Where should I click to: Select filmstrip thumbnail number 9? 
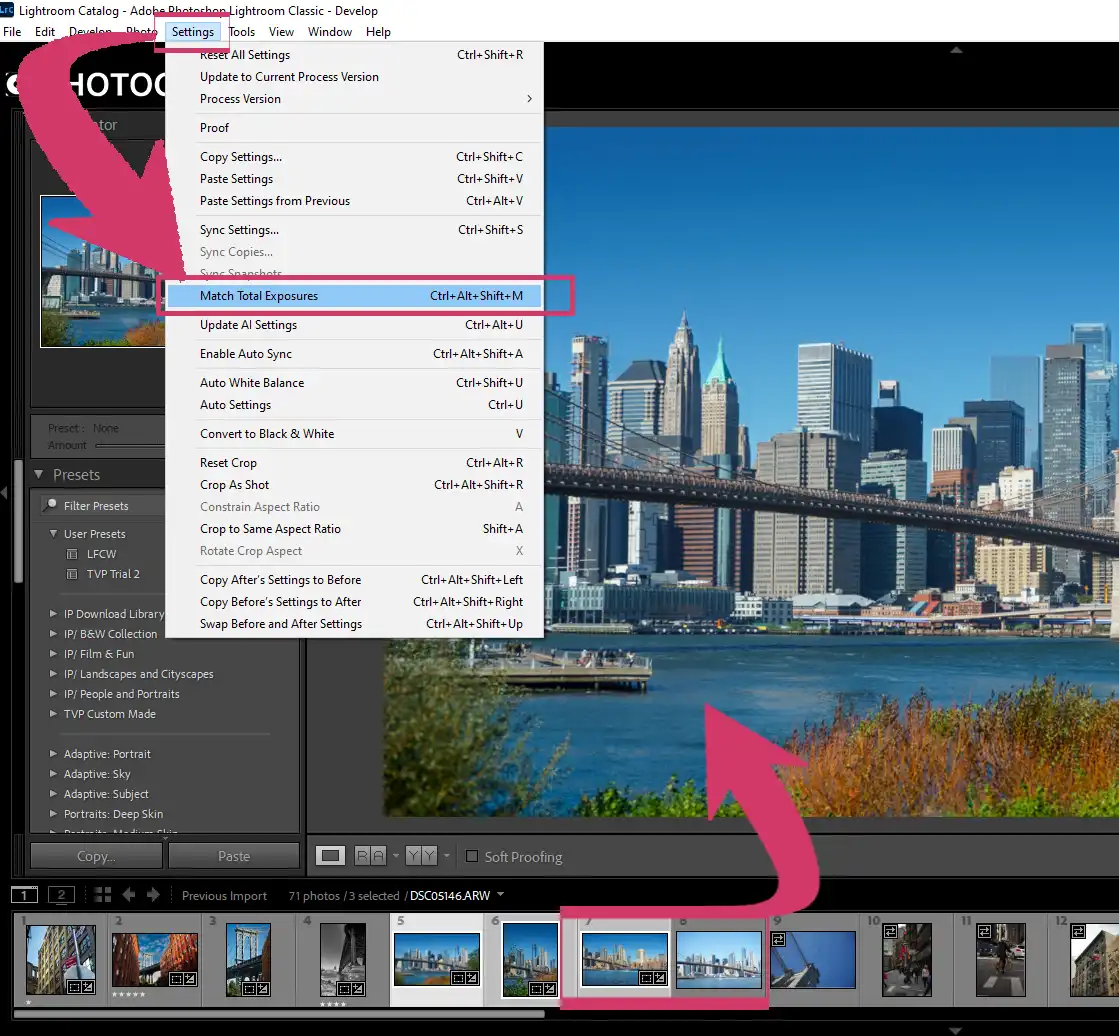coord(813,960)
